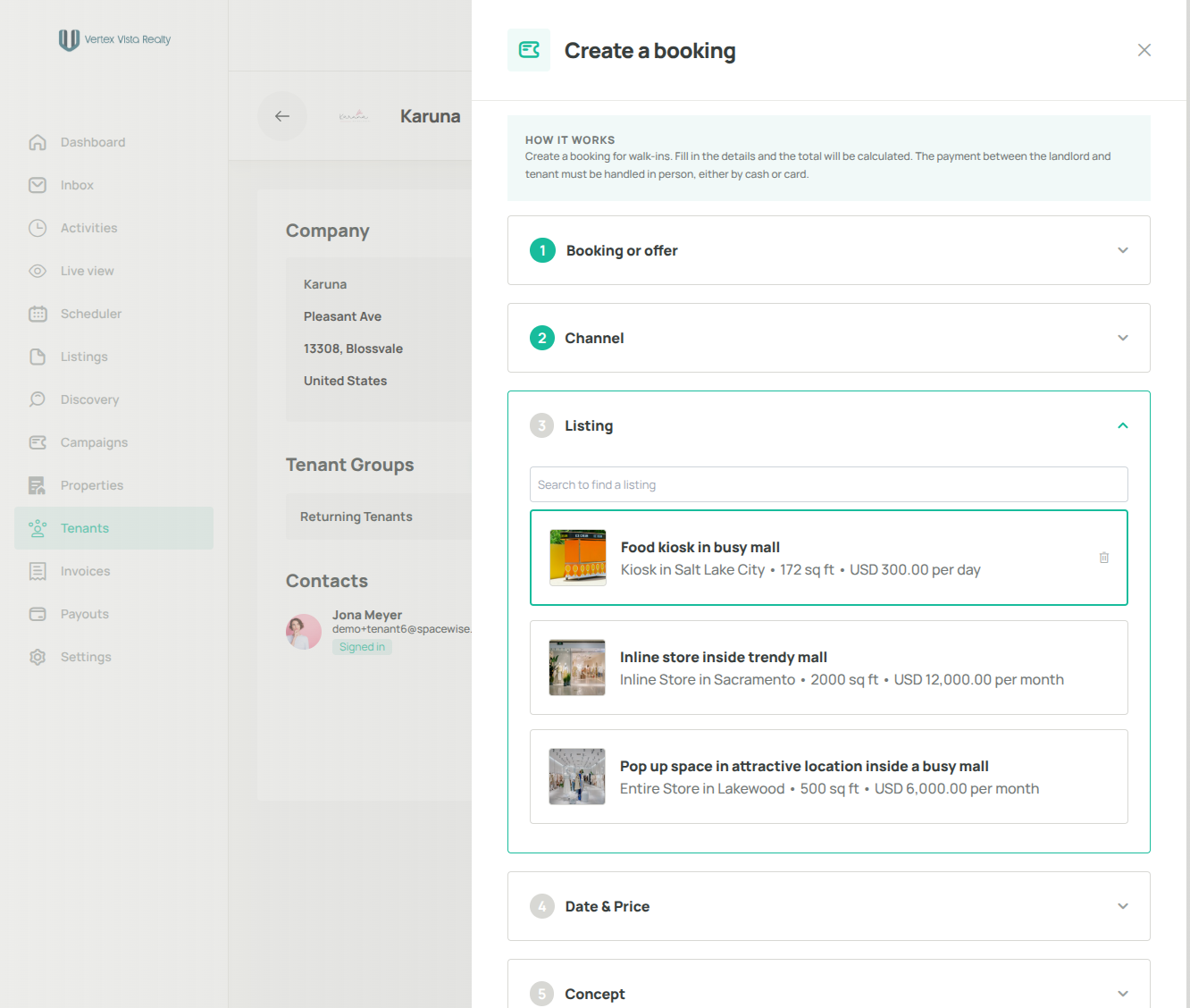Click the Pop up space listing thumbnail
Image resolution: width=1190 pixels, height=1008 pixels.
[577, 777]
